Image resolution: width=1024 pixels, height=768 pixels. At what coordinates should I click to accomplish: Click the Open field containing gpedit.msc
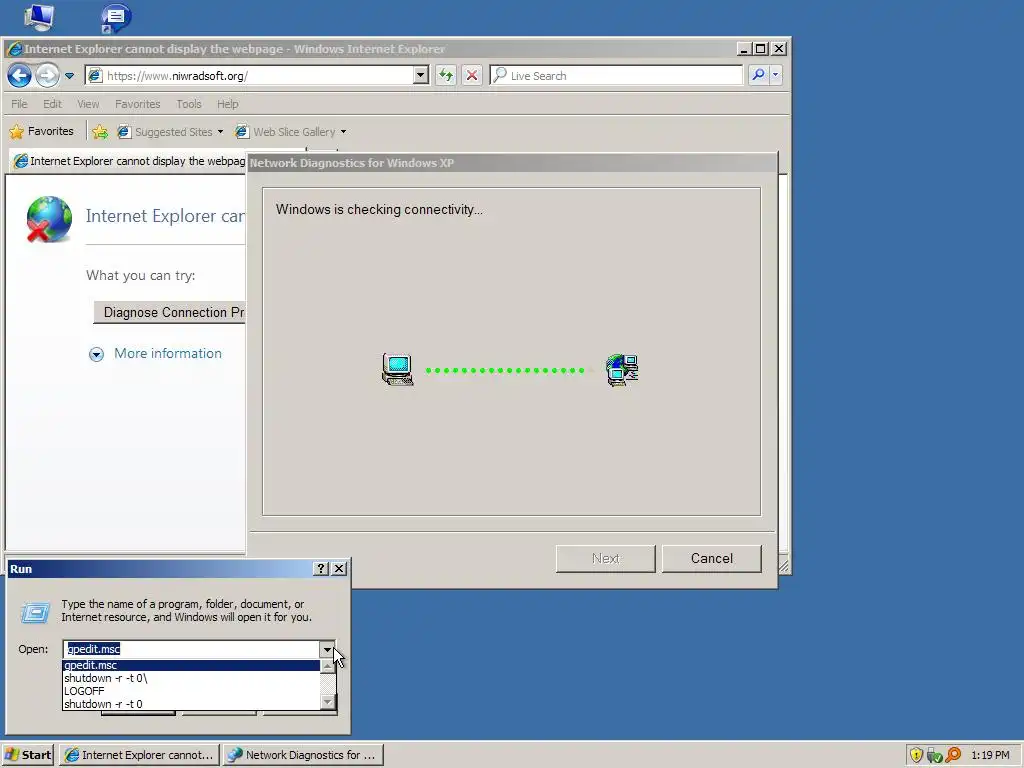point(193,649)
